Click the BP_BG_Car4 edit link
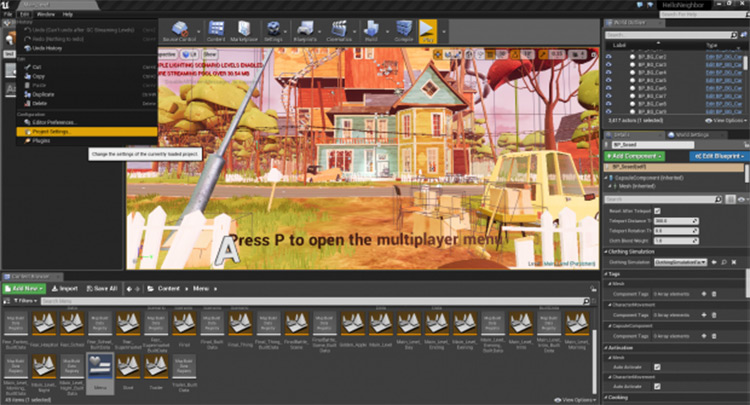 pyautogui.click(x=724, y=73)
